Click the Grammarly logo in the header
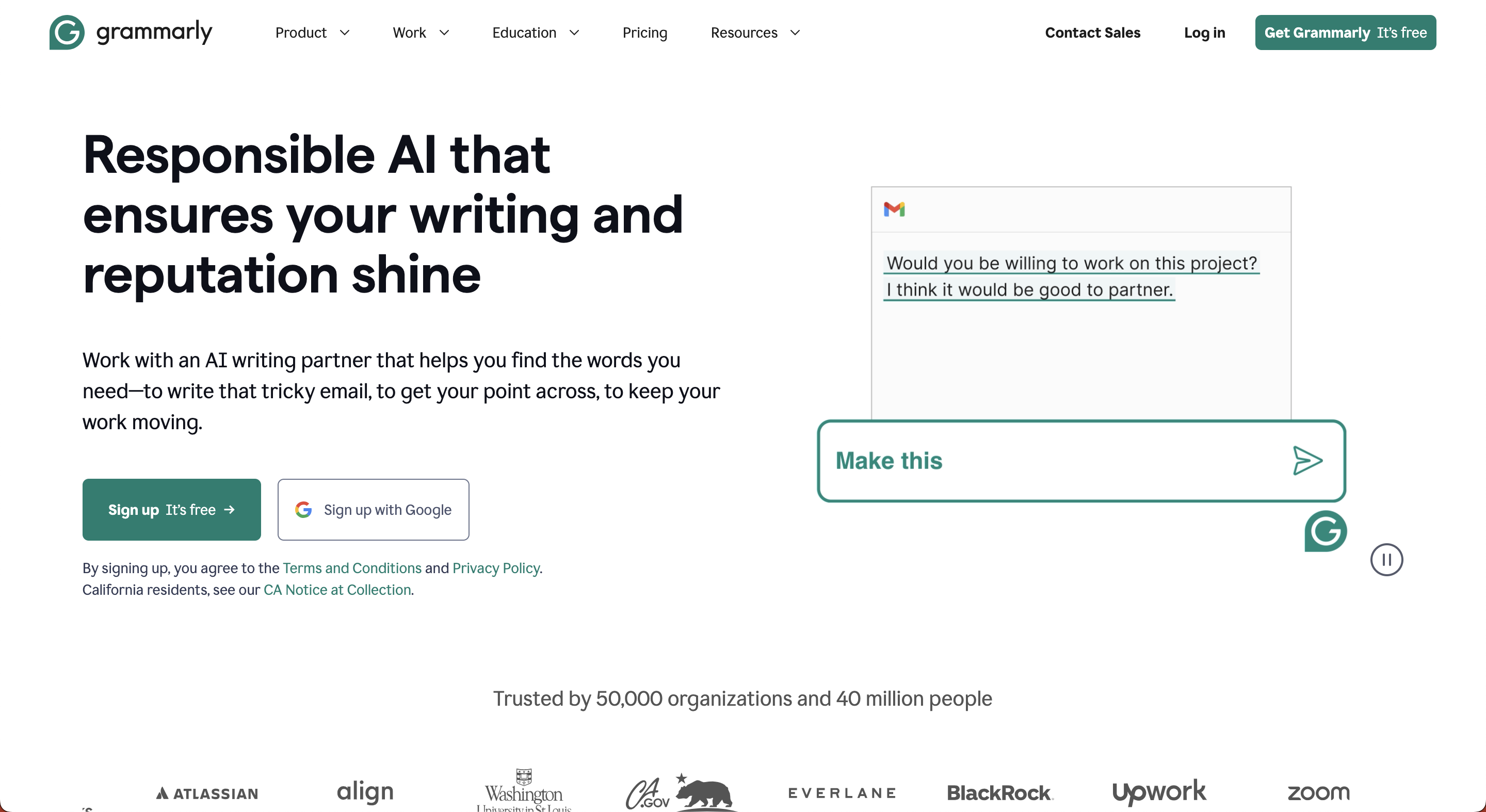This screenshot has height=812, width=1486. click(131, 33)
